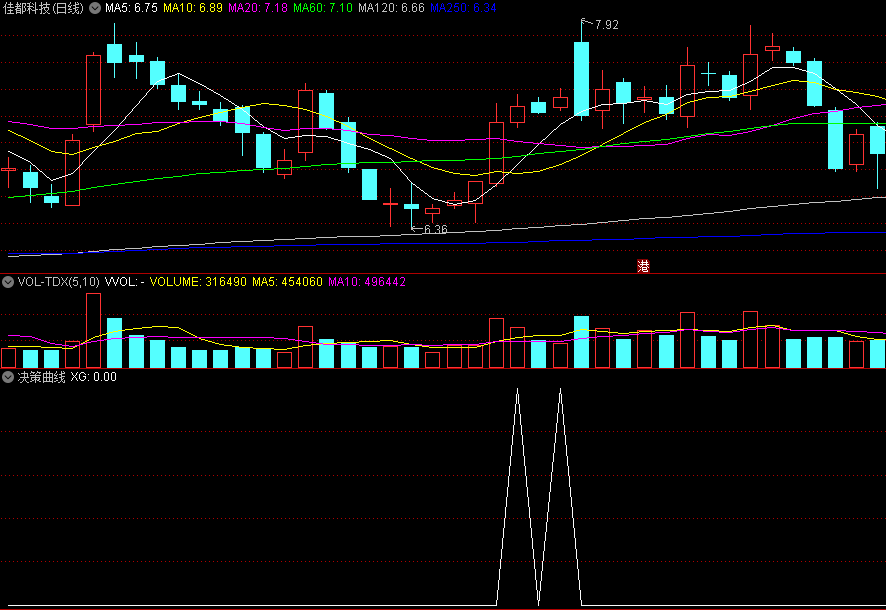Click the MA250: 6.34 label
Viewport: 886px width, 610px height.
pos(463,8)
